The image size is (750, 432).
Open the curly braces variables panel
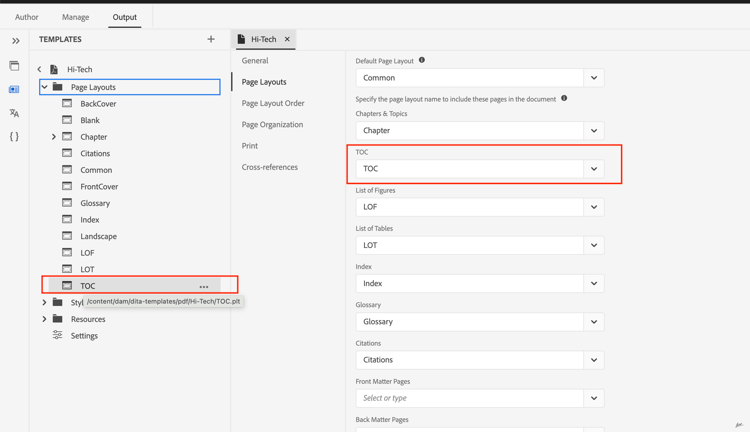pos(14,136)
